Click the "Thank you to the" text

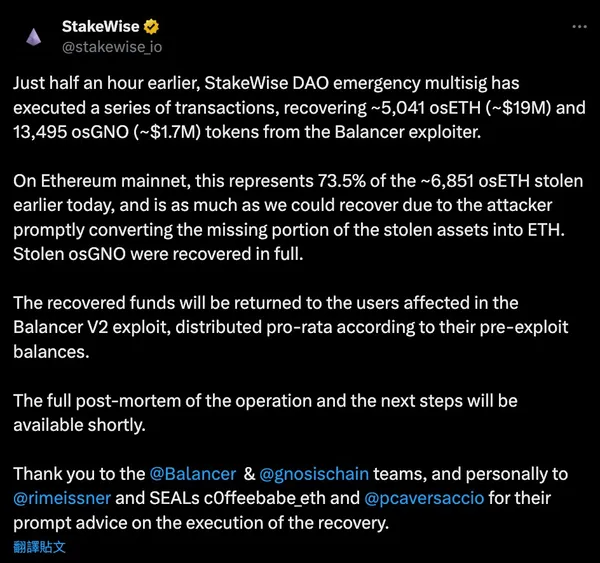[80, 474]
